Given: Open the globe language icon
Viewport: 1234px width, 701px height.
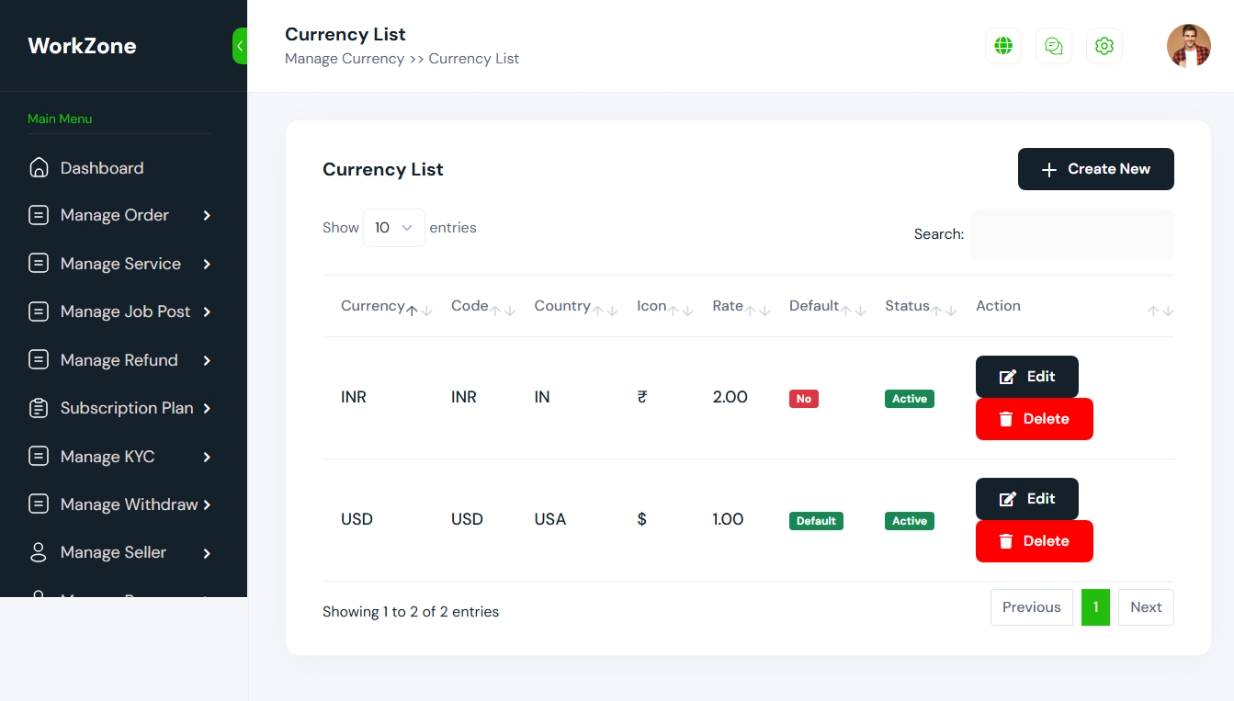Looking at the screenshot, I should pos(1003,46).
